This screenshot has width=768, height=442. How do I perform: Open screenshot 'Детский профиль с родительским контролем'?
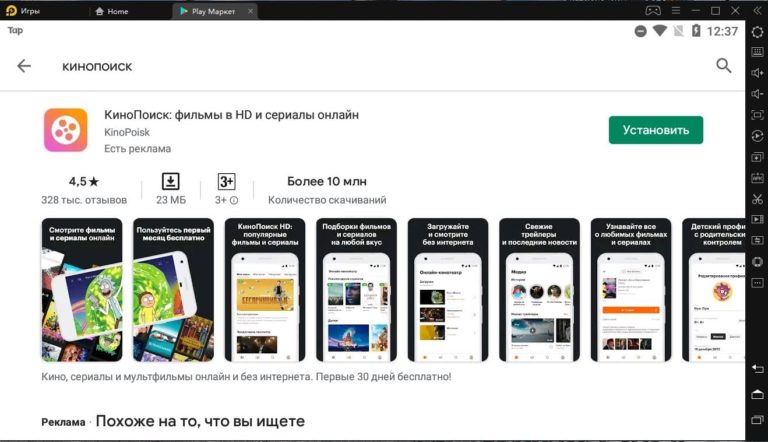coord(714,290)
